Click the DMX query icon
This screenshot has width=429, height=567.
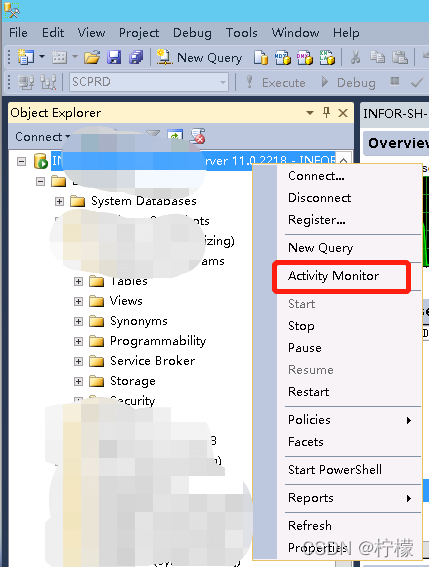[x=305, y=57]
